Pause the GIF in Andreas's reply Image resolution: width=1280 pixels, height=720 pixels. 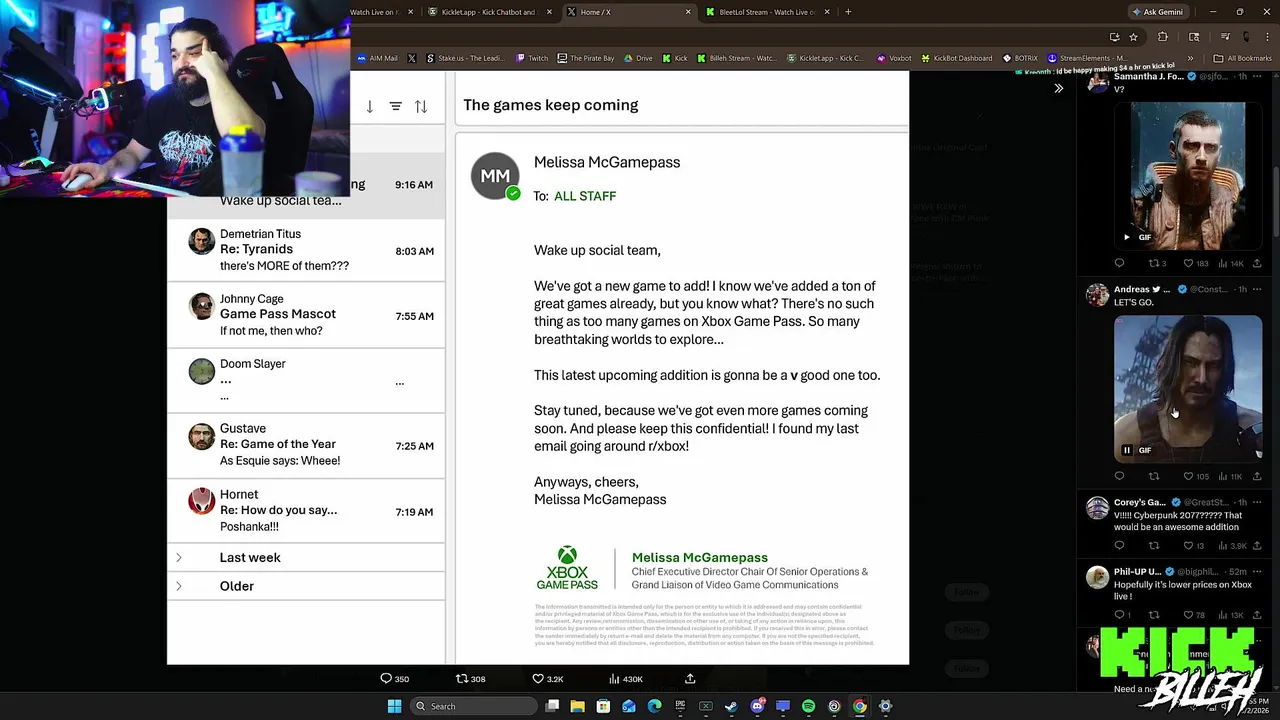point(1127,450)
